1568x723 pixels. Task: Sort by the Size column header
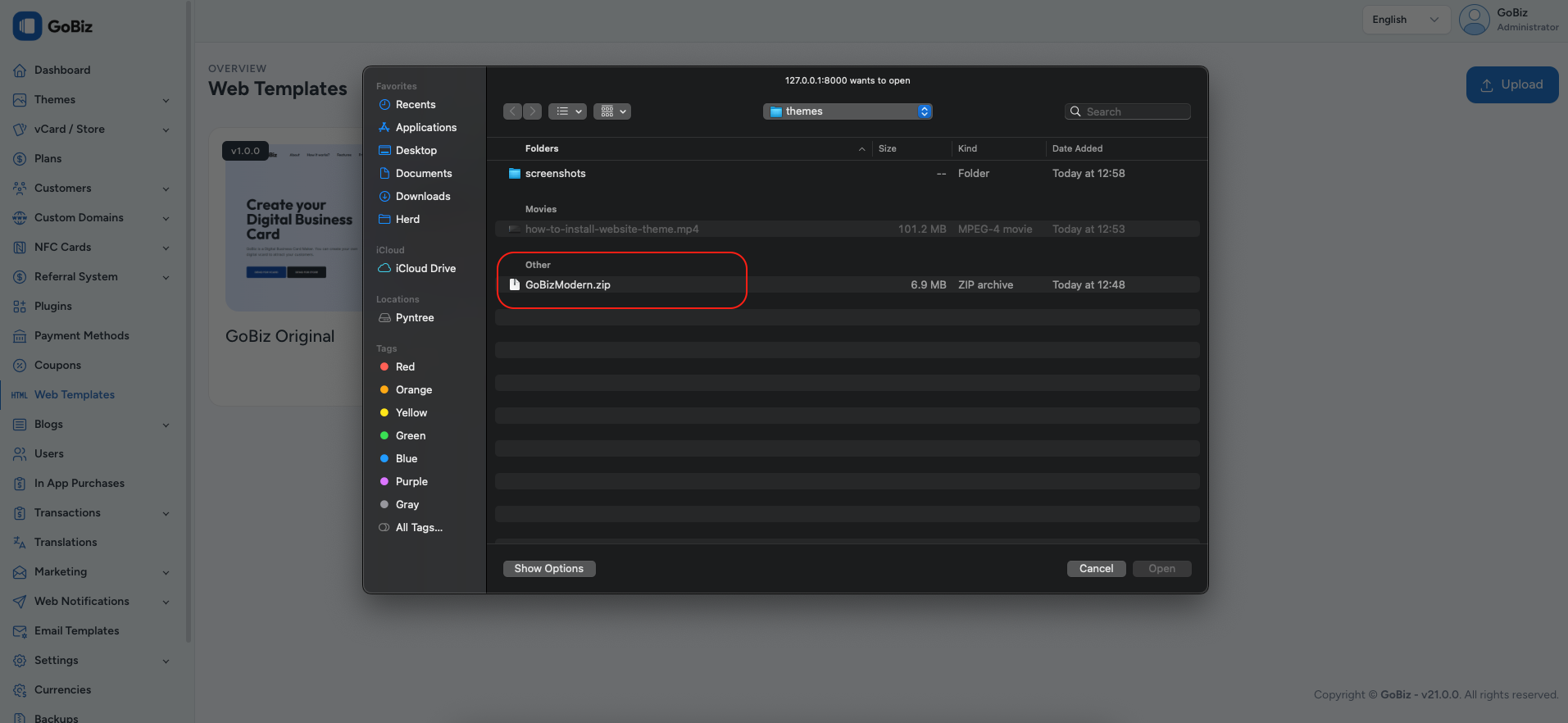pyautogui.click(x=888, y=148)
